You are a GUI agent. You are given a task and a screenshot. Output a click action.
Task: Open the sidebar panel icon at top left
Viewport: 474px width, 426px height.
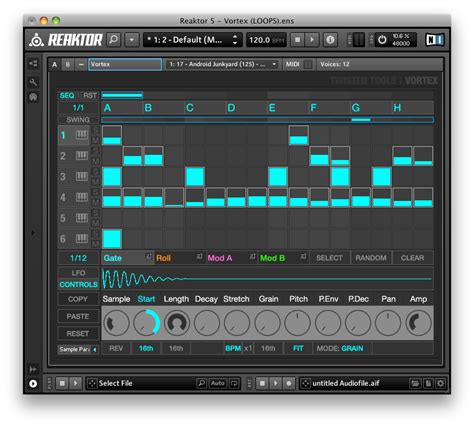tap(33, 64)
